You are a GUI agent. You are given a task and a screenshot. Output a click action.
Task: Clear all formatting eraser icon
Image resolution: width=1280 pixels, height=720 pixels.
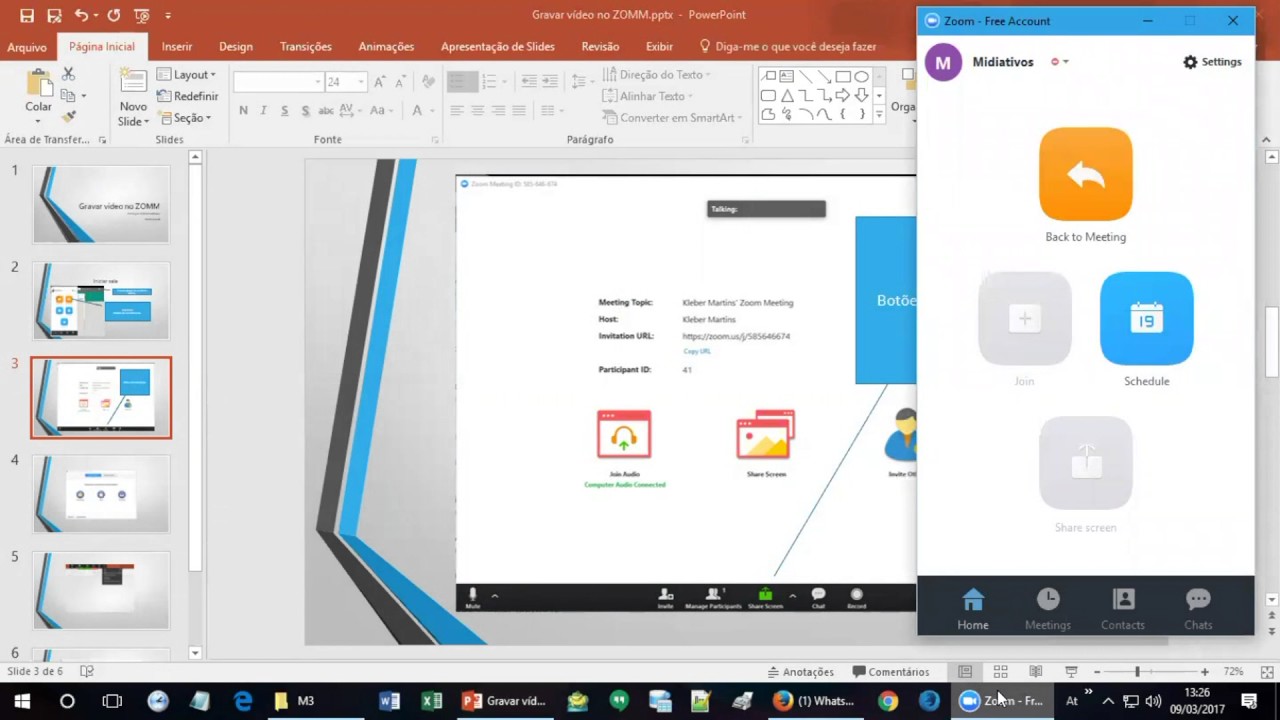point(428,82)
